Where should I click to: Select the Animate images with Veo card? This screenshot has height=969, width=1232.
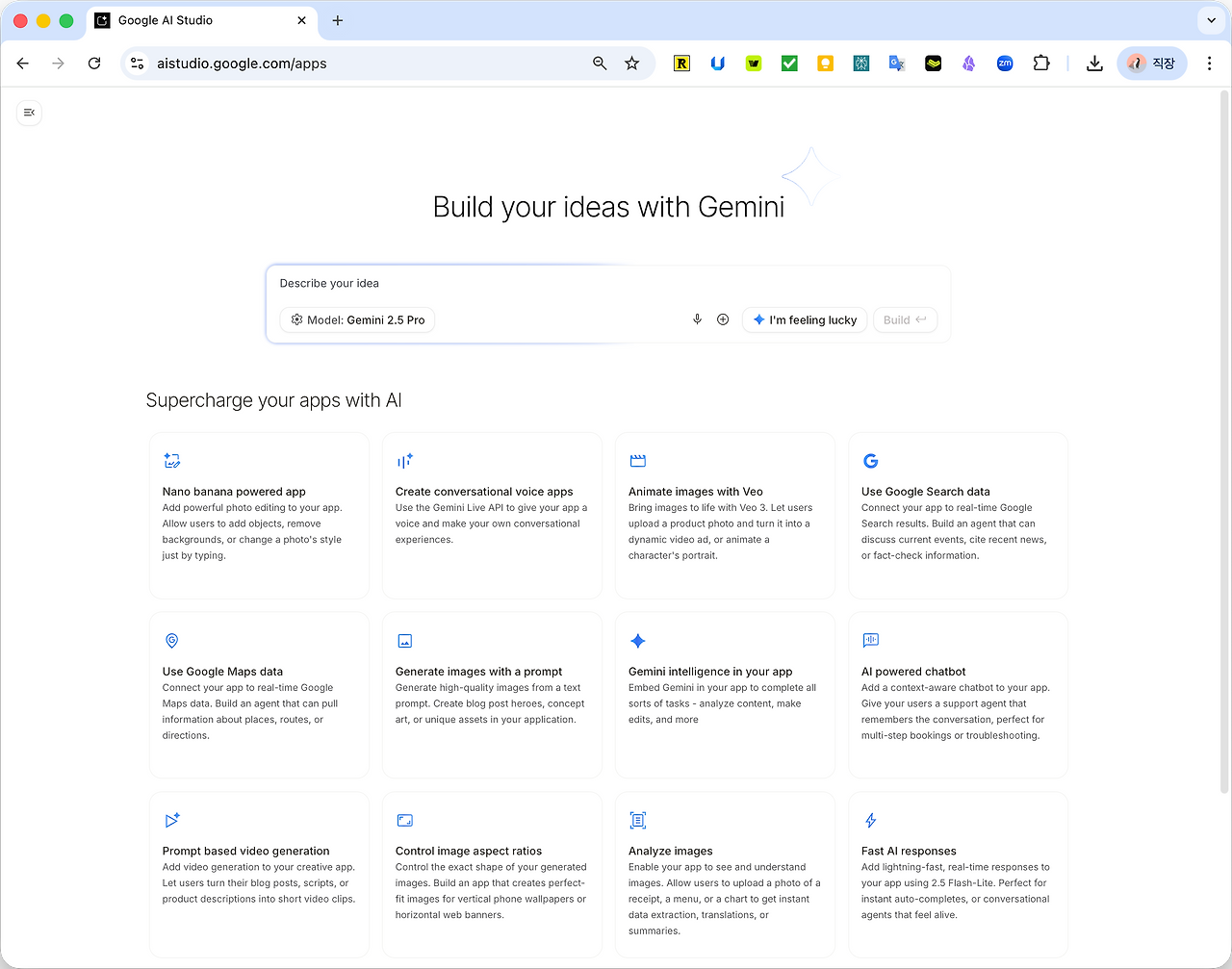point(725,516)
